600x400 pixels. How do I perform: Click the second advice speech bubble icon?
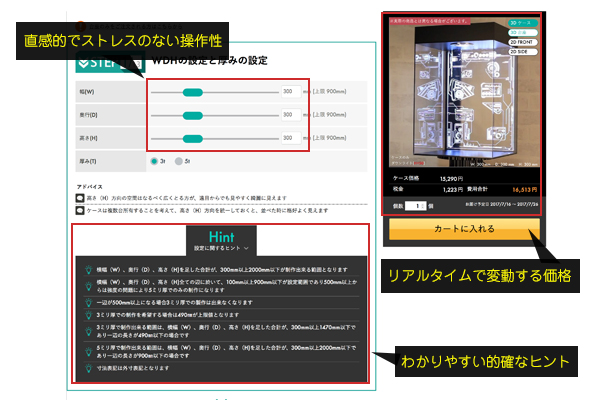coord(80,209)
